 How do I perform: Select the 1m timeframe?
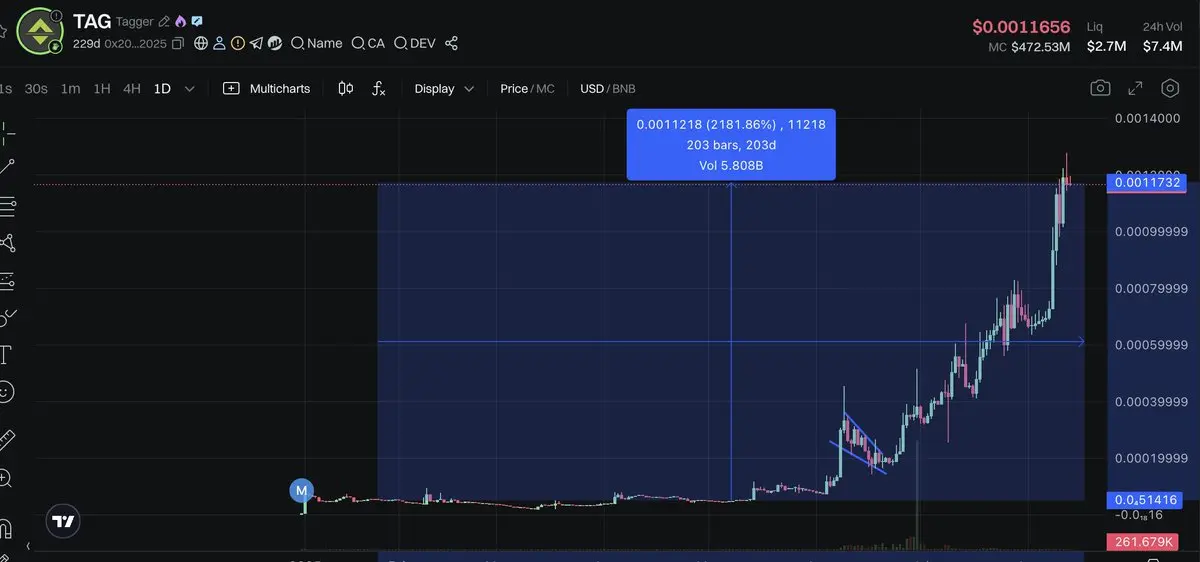pyautogui.click(x=70, y=89)
